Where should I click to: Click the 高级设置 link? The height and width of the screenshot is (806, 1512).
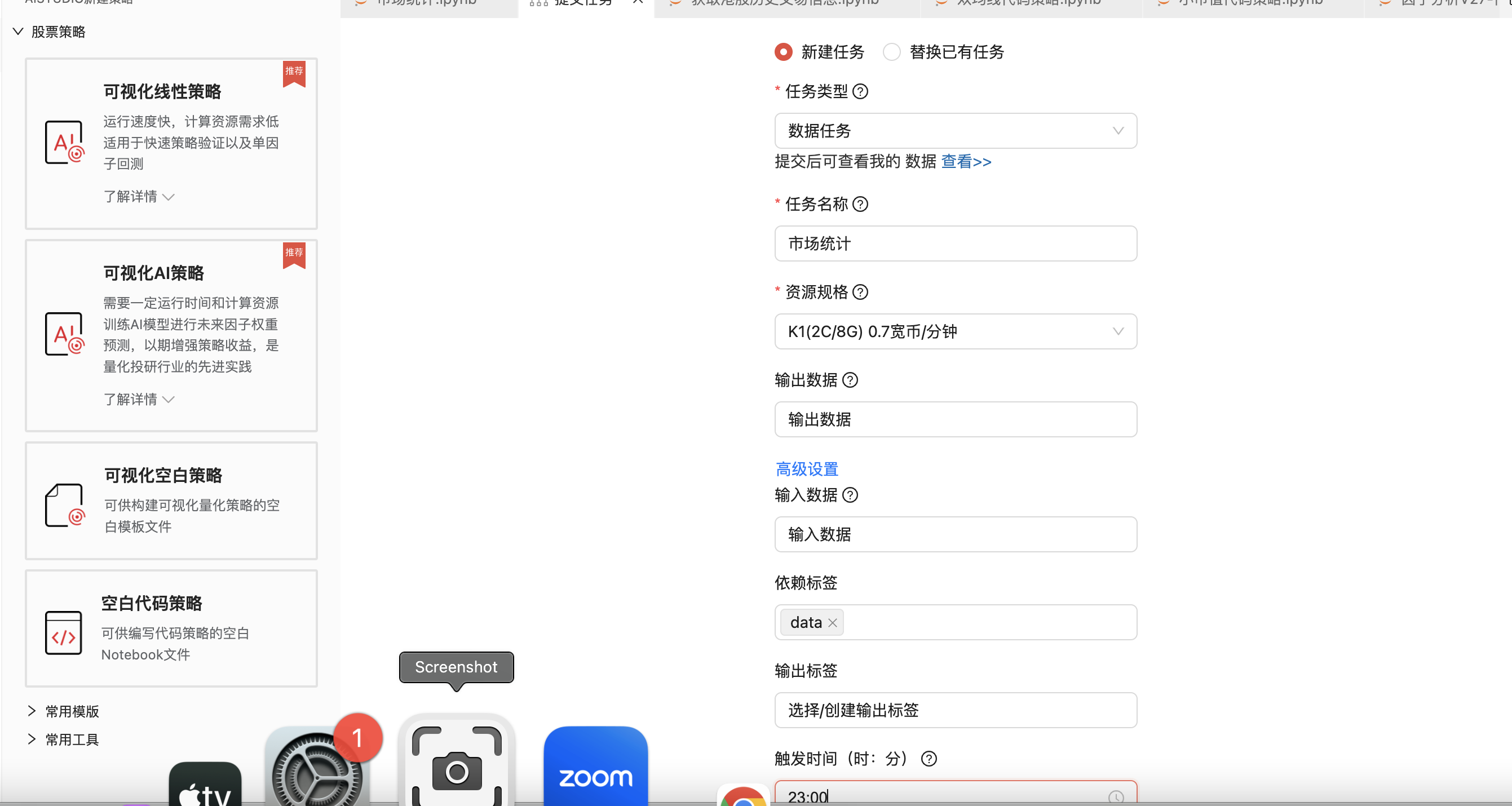(x=807, y=469)
